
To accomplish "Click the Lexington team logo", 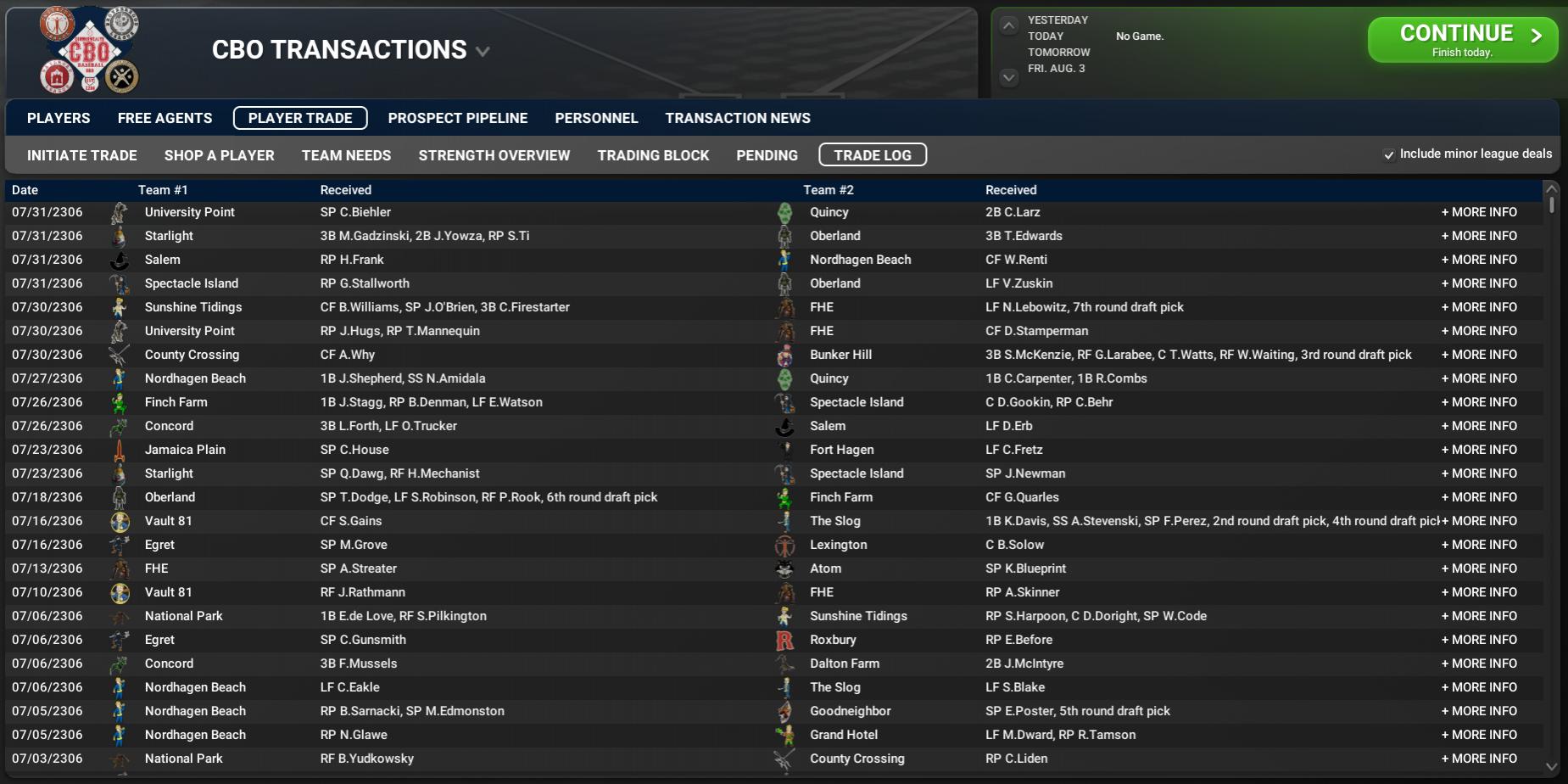I will point(785,546).
